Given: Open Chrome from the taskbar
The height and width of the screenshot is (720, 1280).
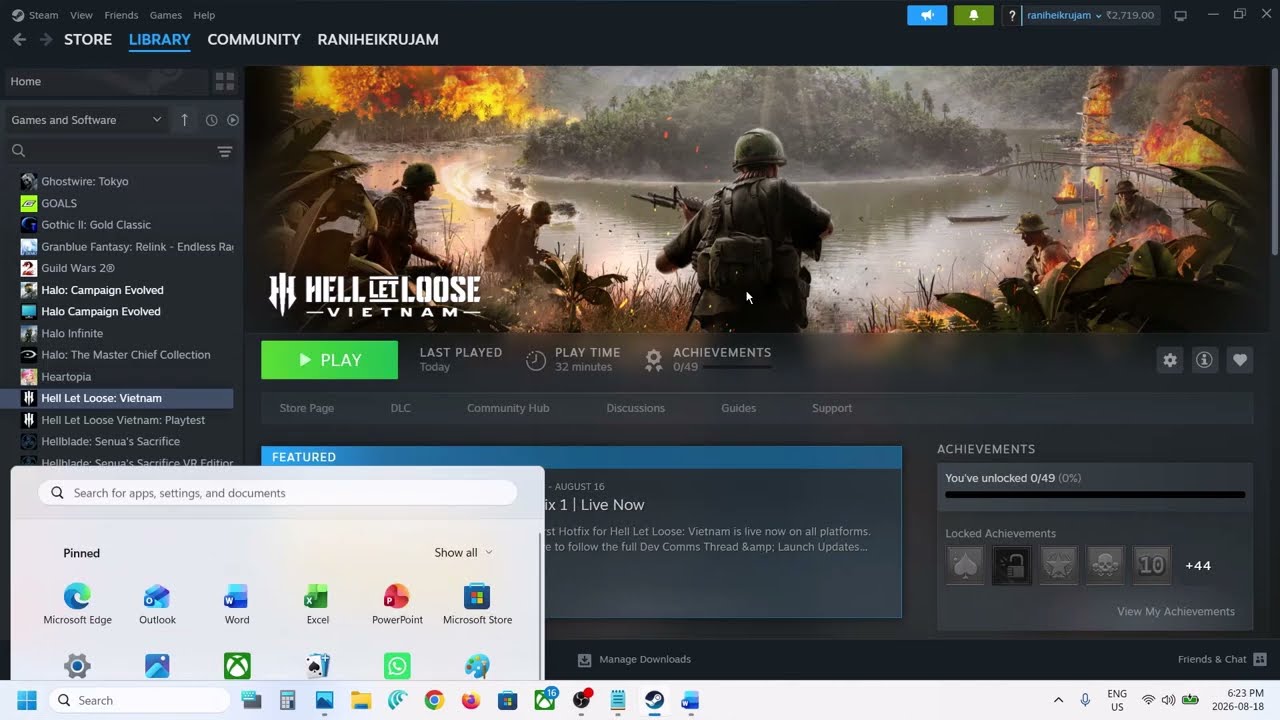Looking at the screenshot, I should (434, 700).
